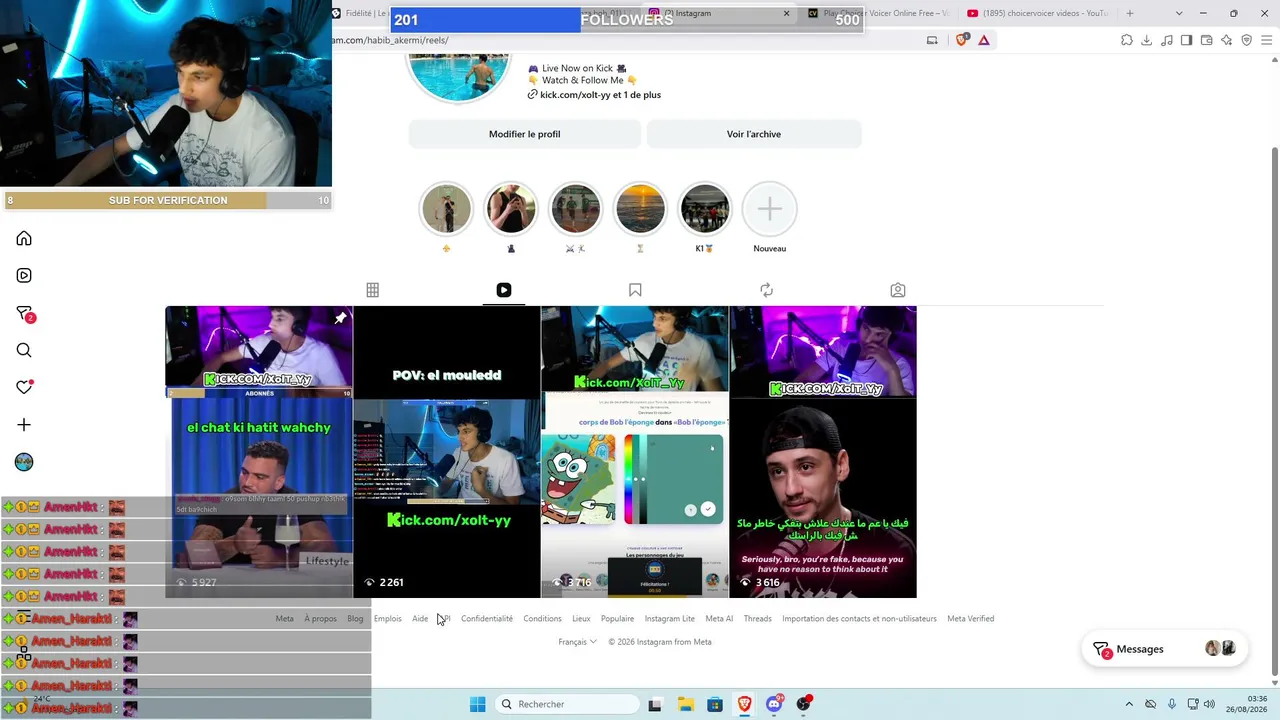Image resolution: width=1280 pixels, height=720 pixels.
Task: Create a new post with plus icon
Action: point(24,425)
